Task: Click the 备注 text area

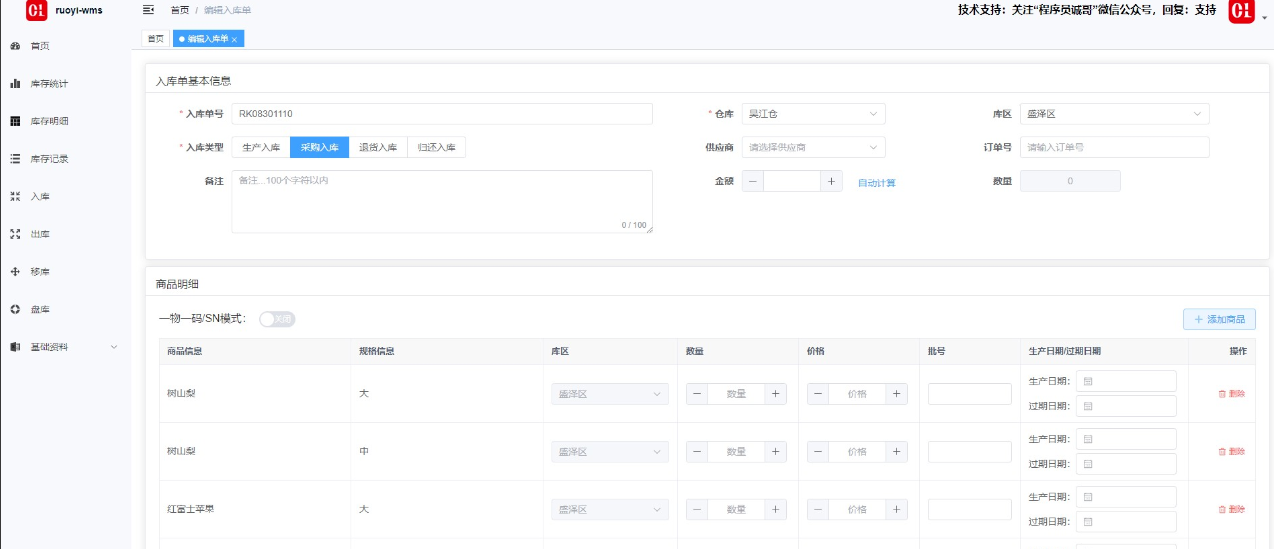Action: coord(442,202)
